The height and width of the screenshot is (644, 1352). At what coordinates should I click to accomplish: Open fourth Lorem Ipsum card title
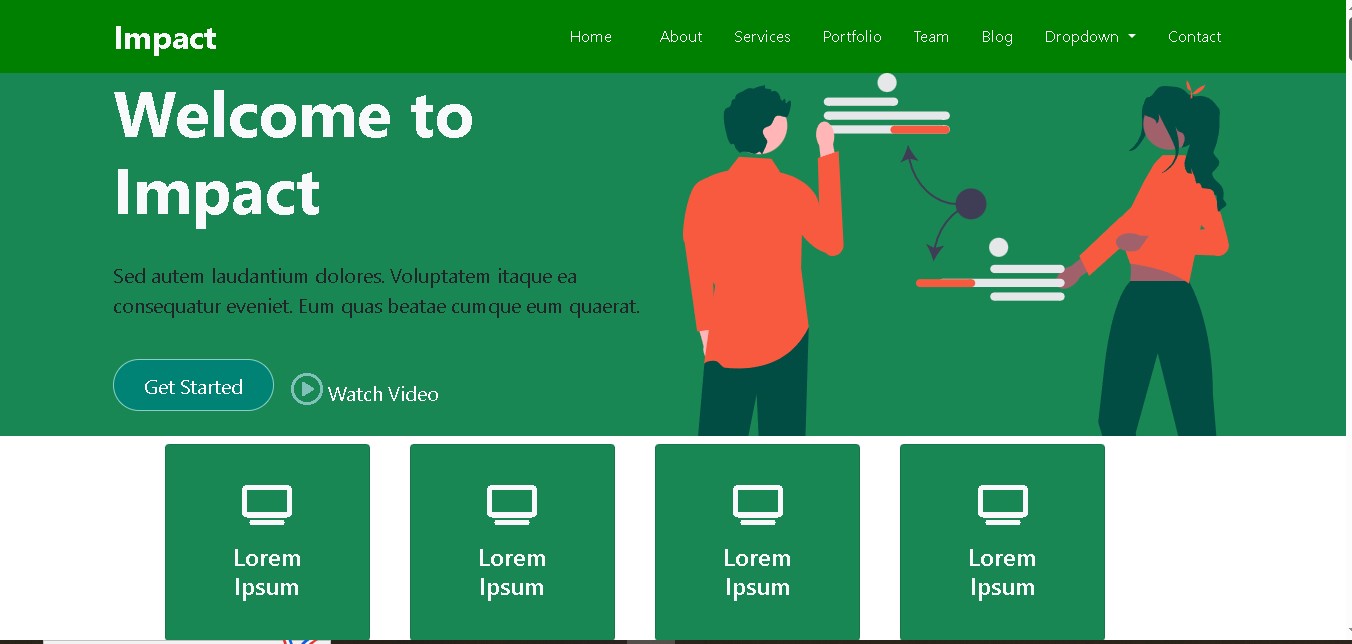tap(1002, 573)
